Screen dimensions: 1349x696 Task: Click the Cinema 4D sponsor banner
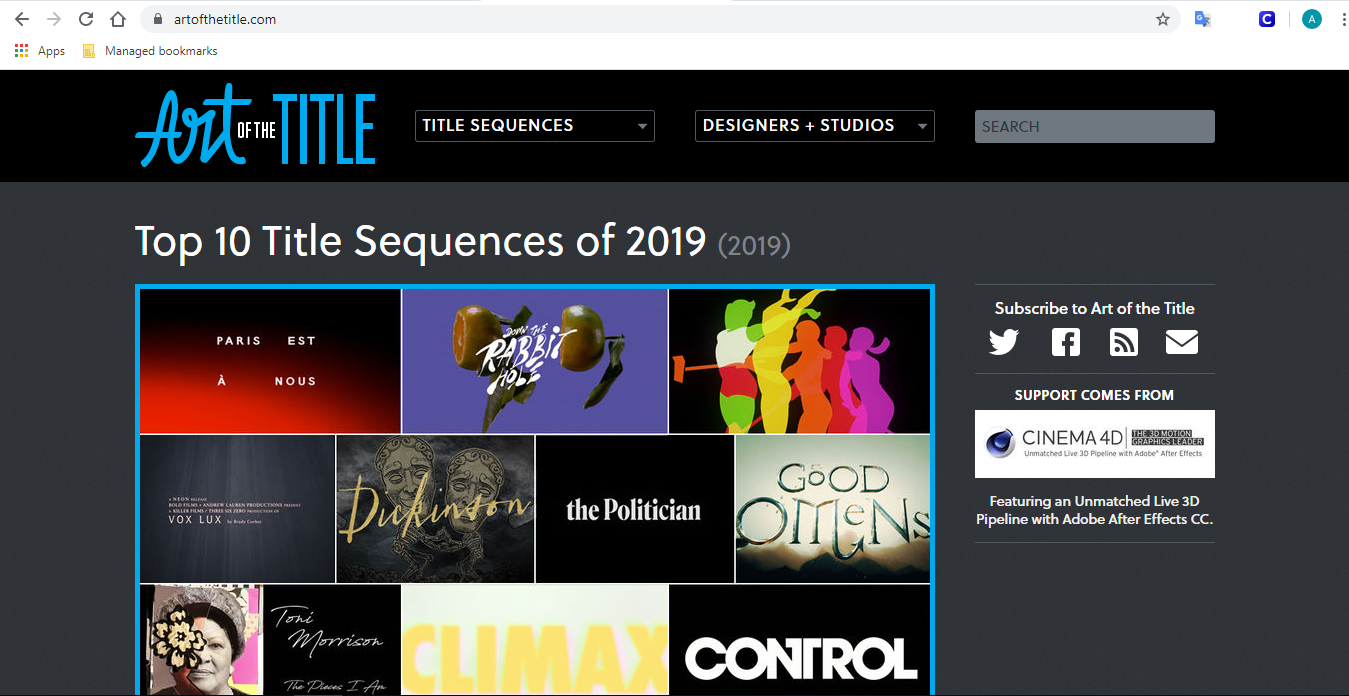coord(1095,444)
